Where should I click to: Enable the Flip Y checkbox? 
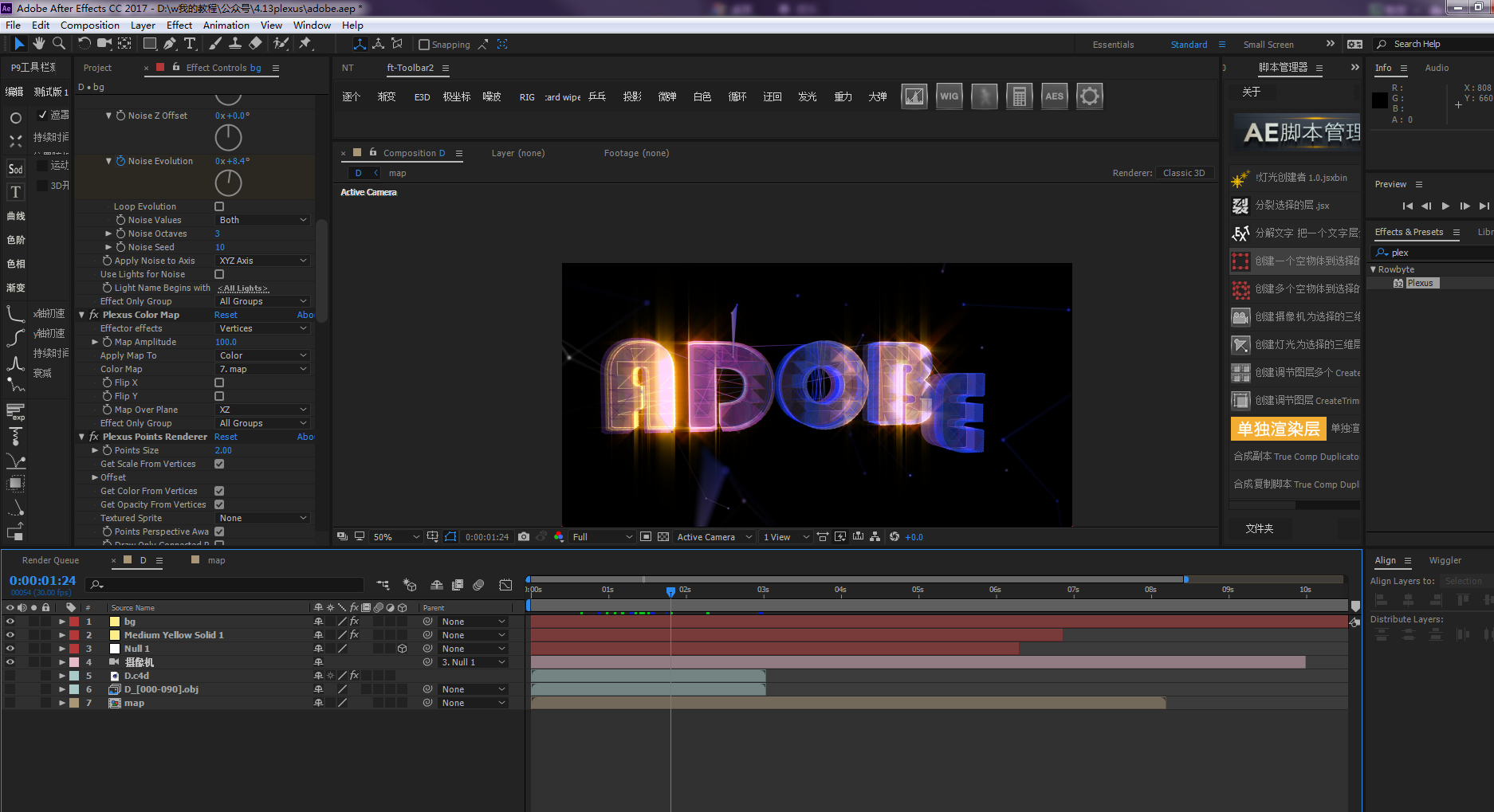click(219, 396)
